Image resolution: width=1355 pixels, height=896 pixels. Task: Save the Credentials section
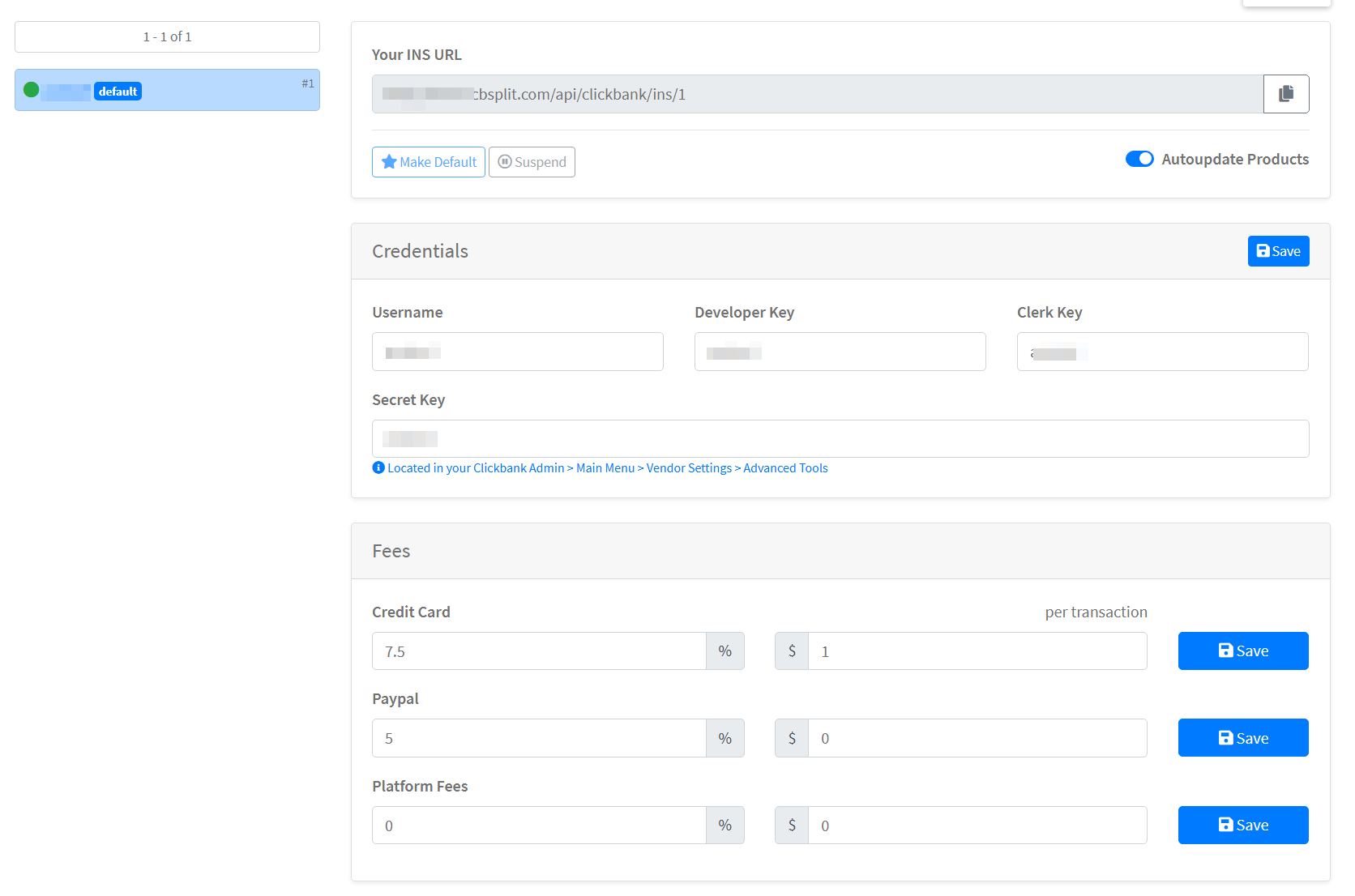click(1277, 251)
